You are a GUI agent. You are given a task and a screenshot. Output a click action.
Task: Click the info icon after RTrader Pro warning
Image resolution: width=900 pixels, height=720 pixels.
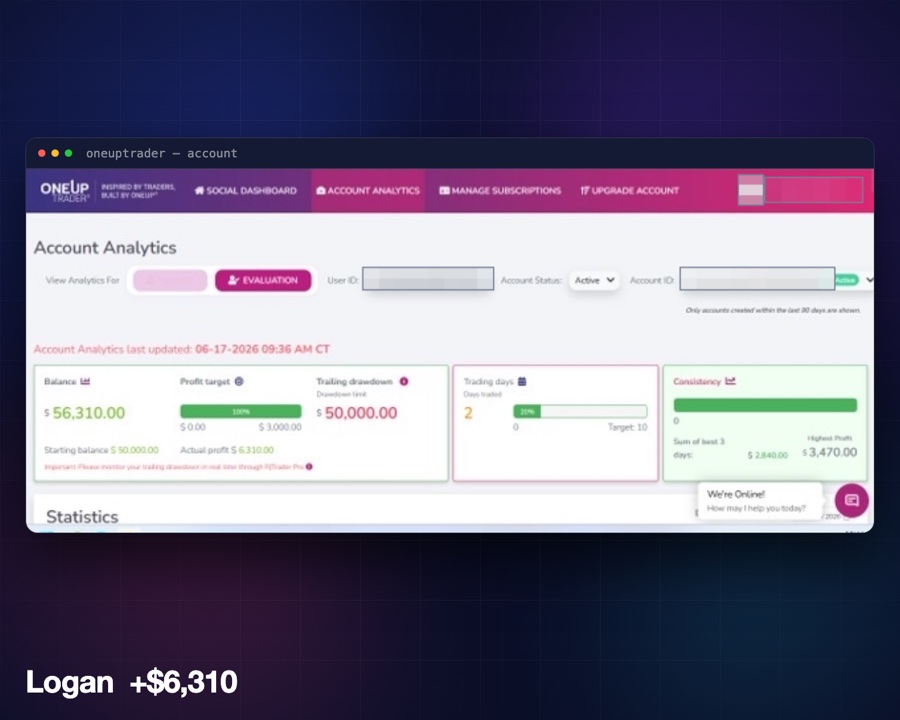(309, 467)
